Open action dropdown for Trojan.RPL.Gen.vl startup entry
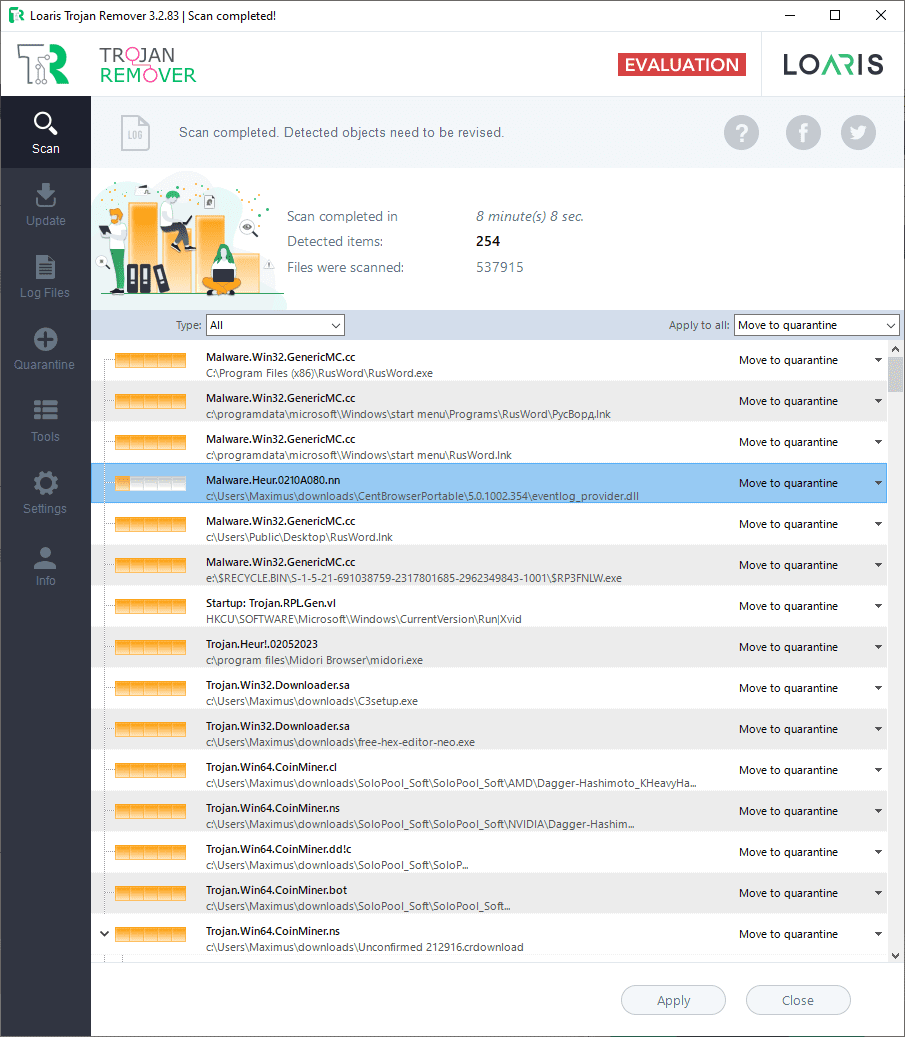 pos(878,606)
